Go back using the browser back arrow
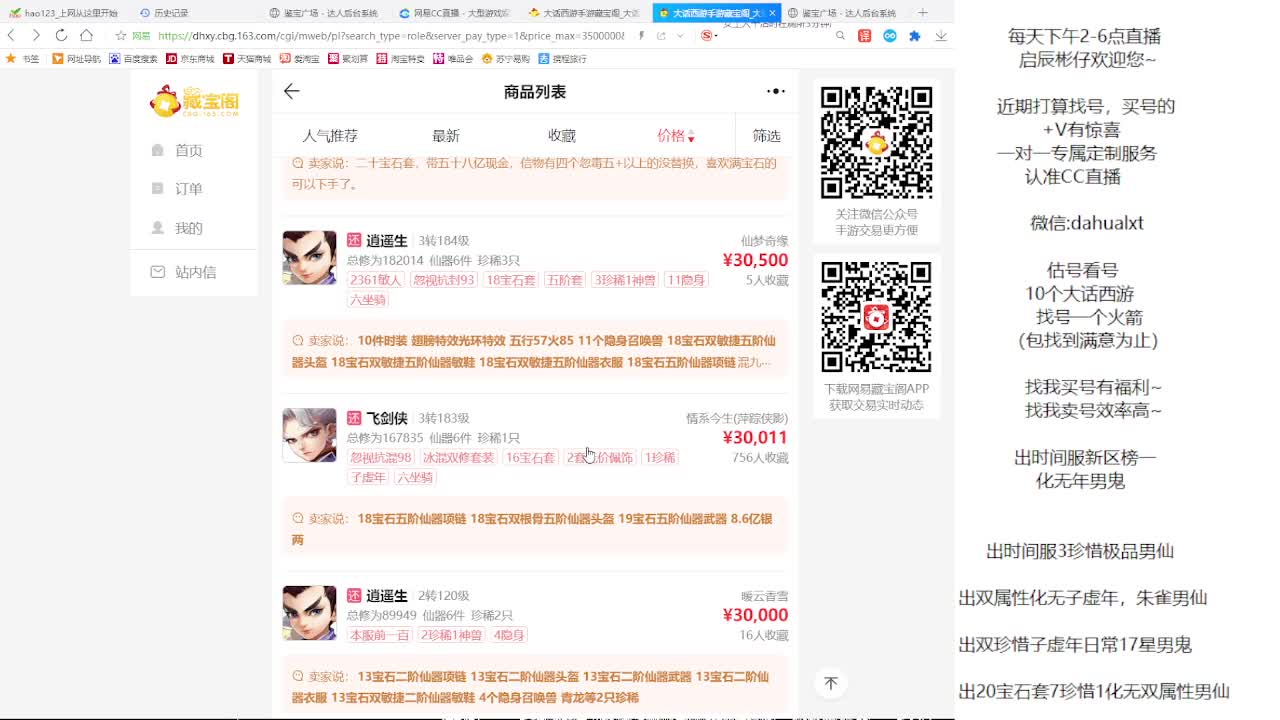 pyautogui.click(x=11, y=35)
